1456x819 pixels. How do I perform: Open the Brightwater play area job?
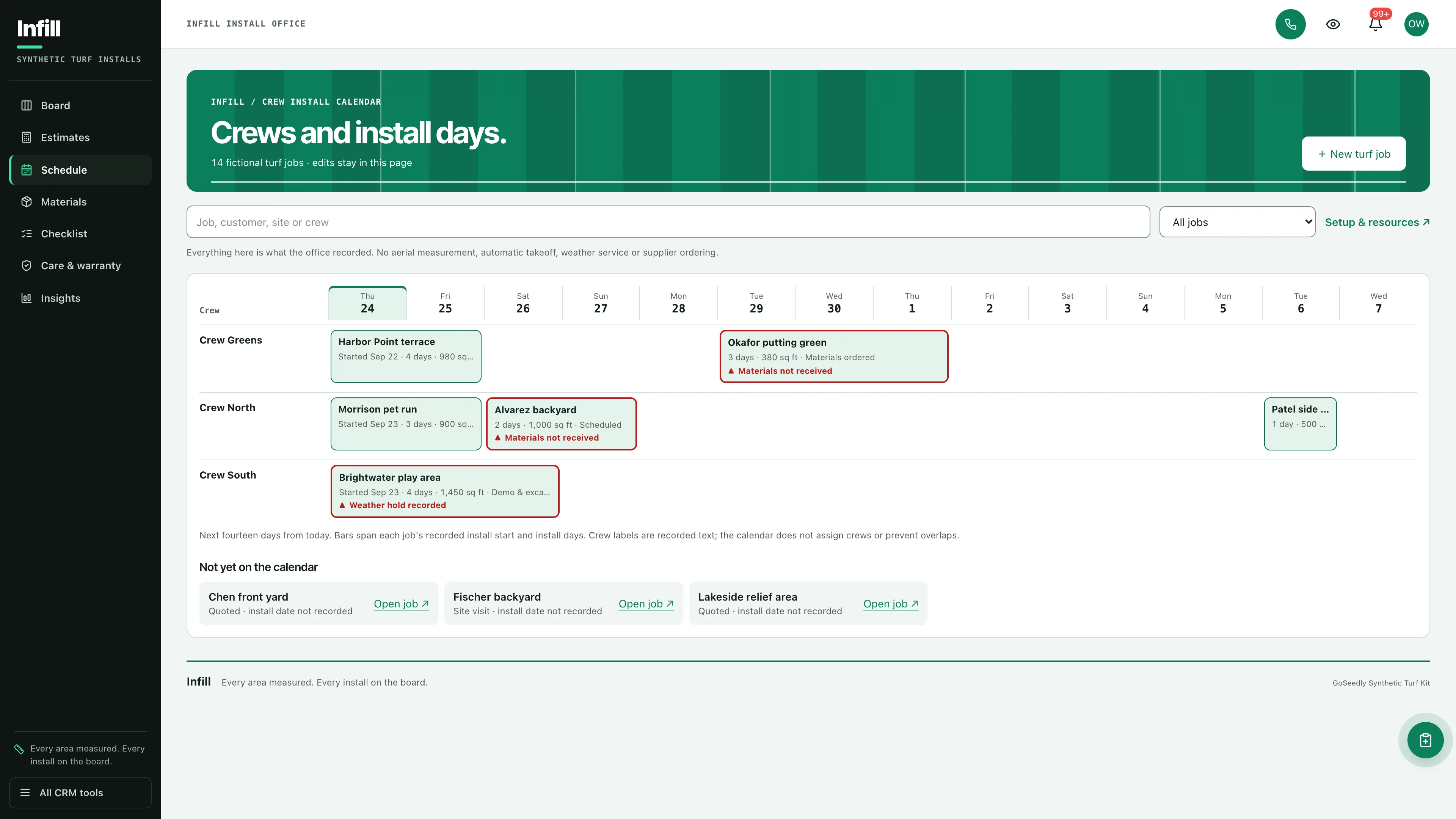[x=445, y=491]
